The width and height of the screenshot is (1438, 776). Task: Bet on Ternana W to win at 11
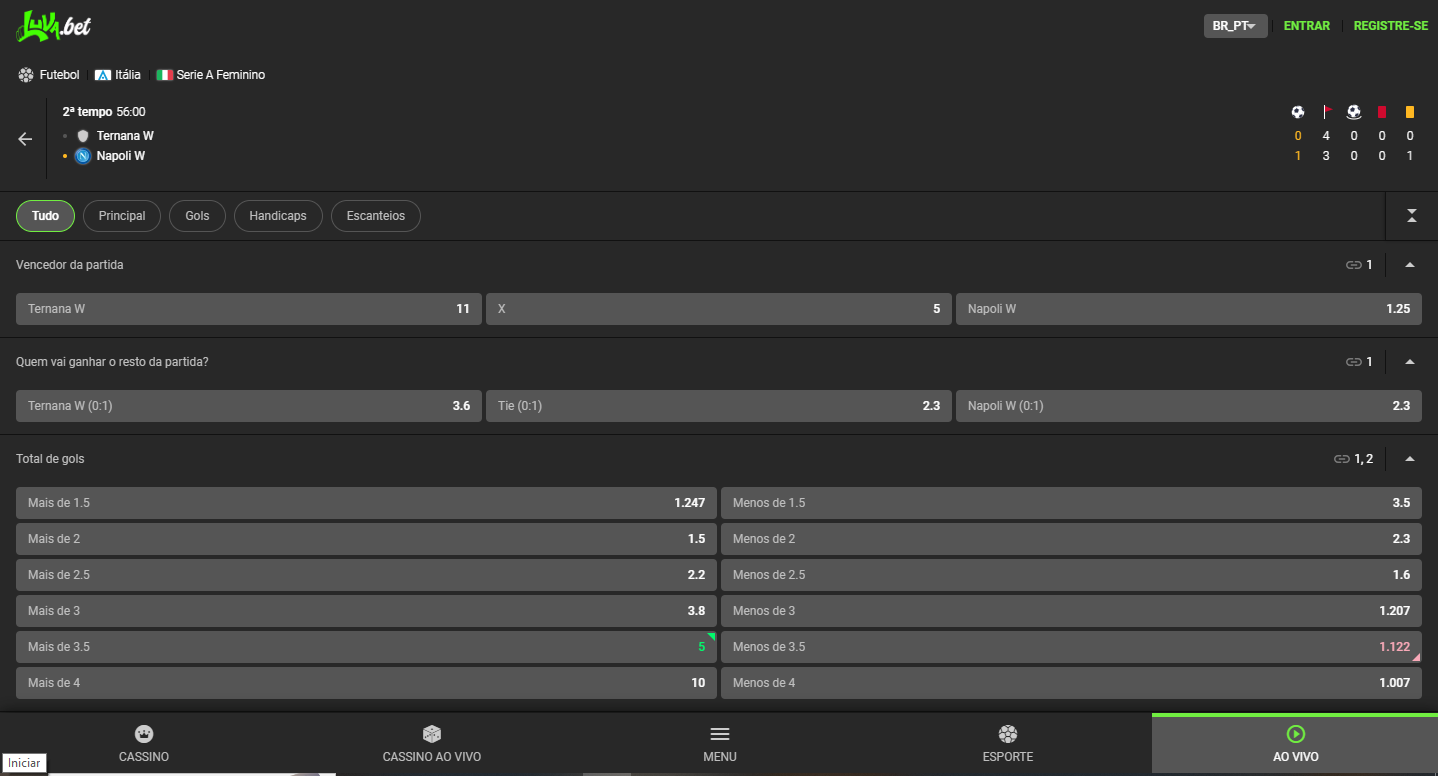point(249,309)
